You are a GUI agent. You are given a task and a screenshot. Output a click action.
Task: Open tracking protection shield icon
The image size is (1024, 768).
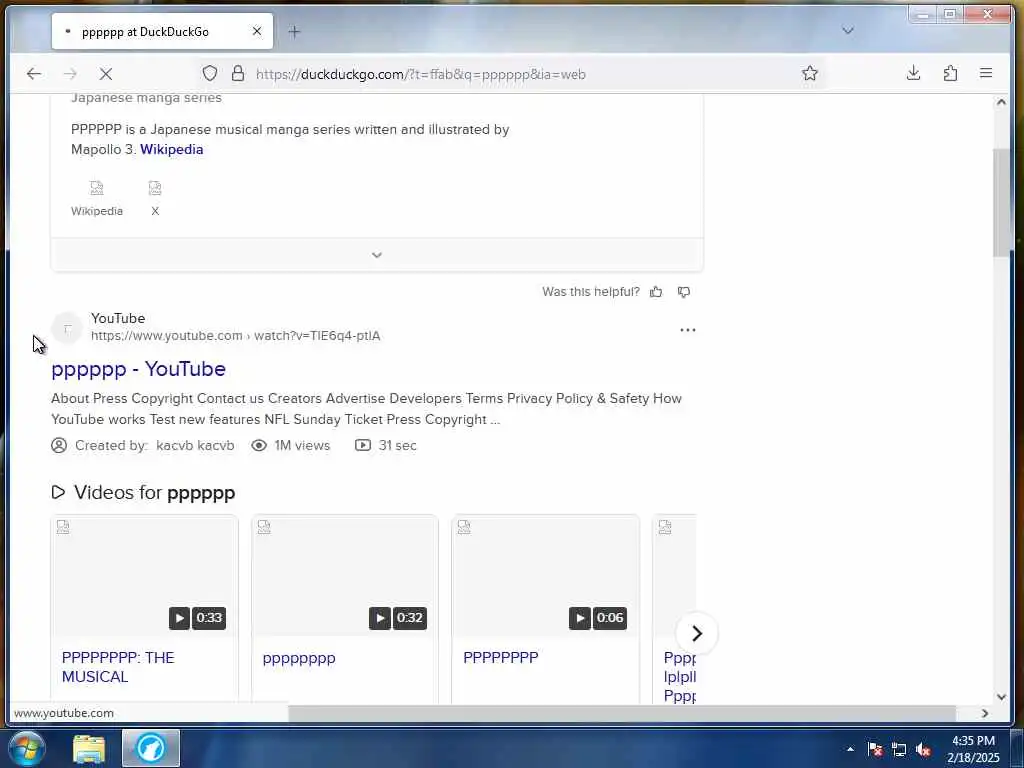click(x=210, y=74)
